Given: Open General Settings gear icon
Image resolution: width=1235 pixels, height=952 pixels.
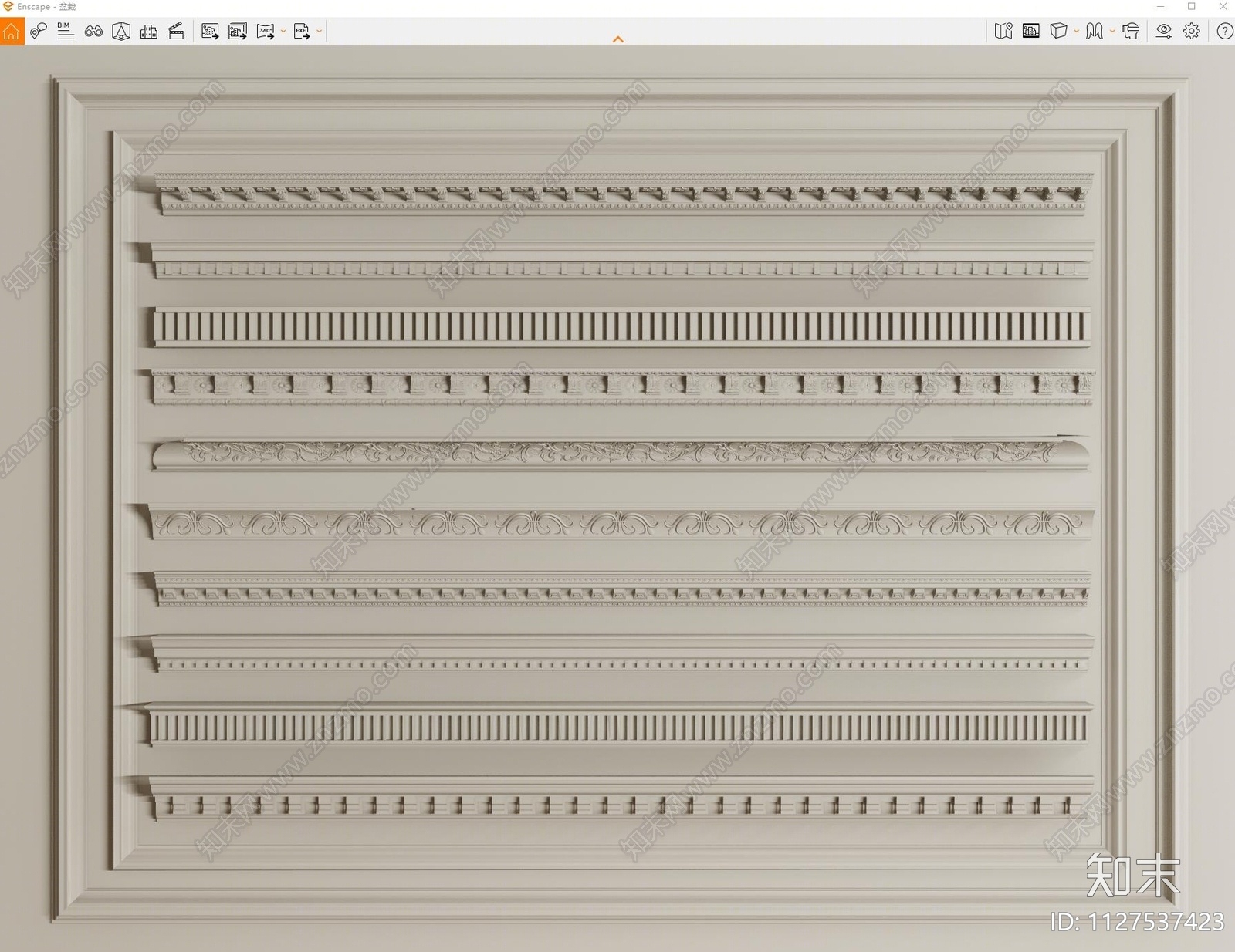Looking at the screenshot, I should click(1192, 31).
